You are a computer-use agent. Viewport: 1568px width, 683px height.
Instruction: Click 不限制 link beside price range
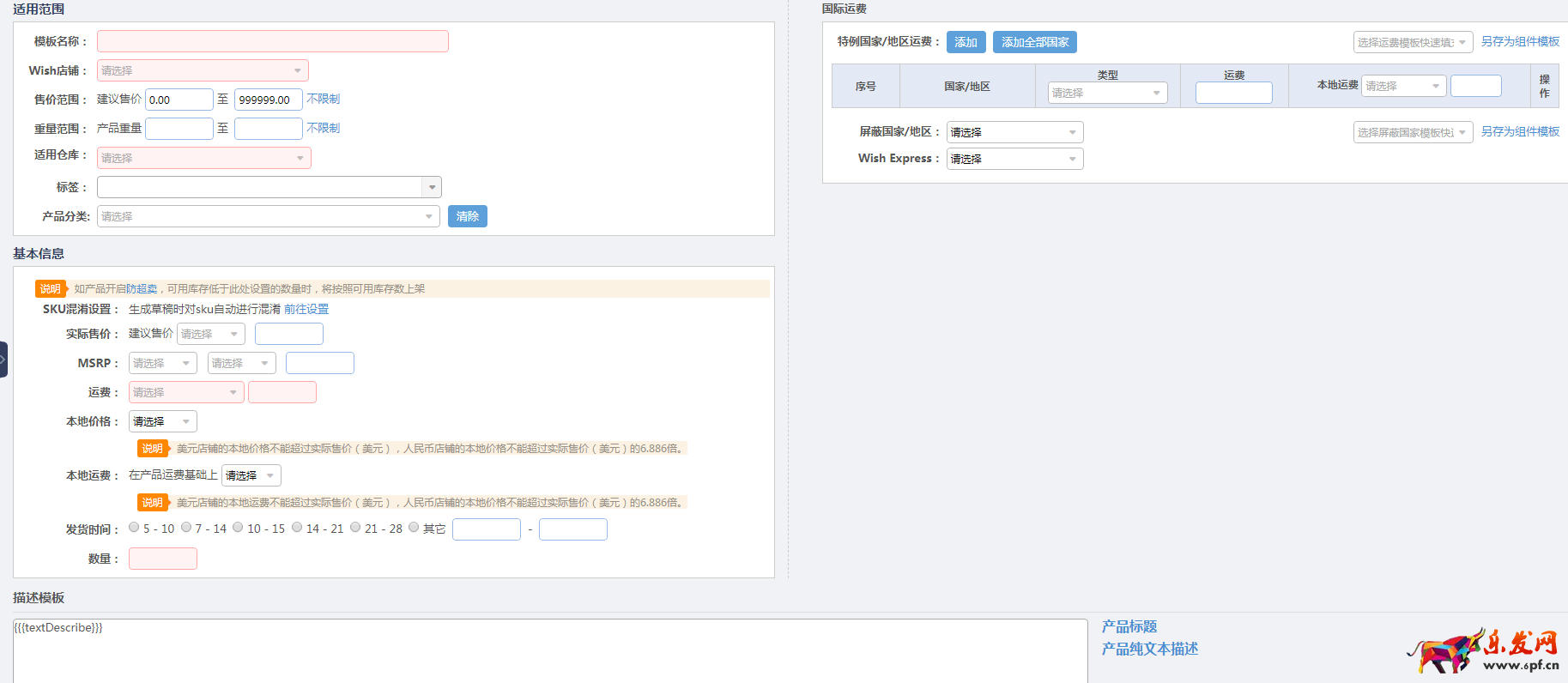324,99
